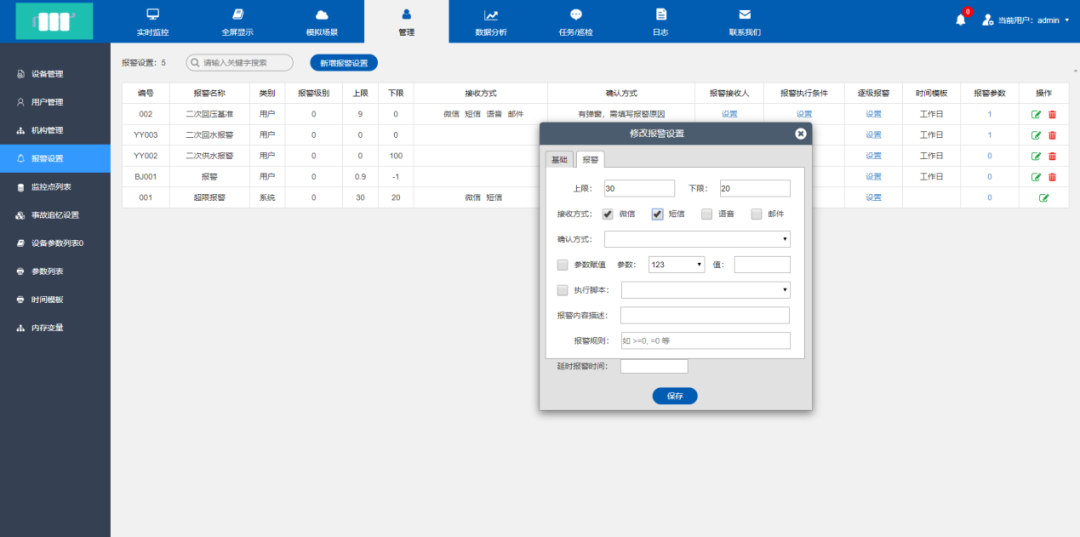1080x537 pixels.
Task: Open the 模拟场景 cloud scene page
Action: 322,21
